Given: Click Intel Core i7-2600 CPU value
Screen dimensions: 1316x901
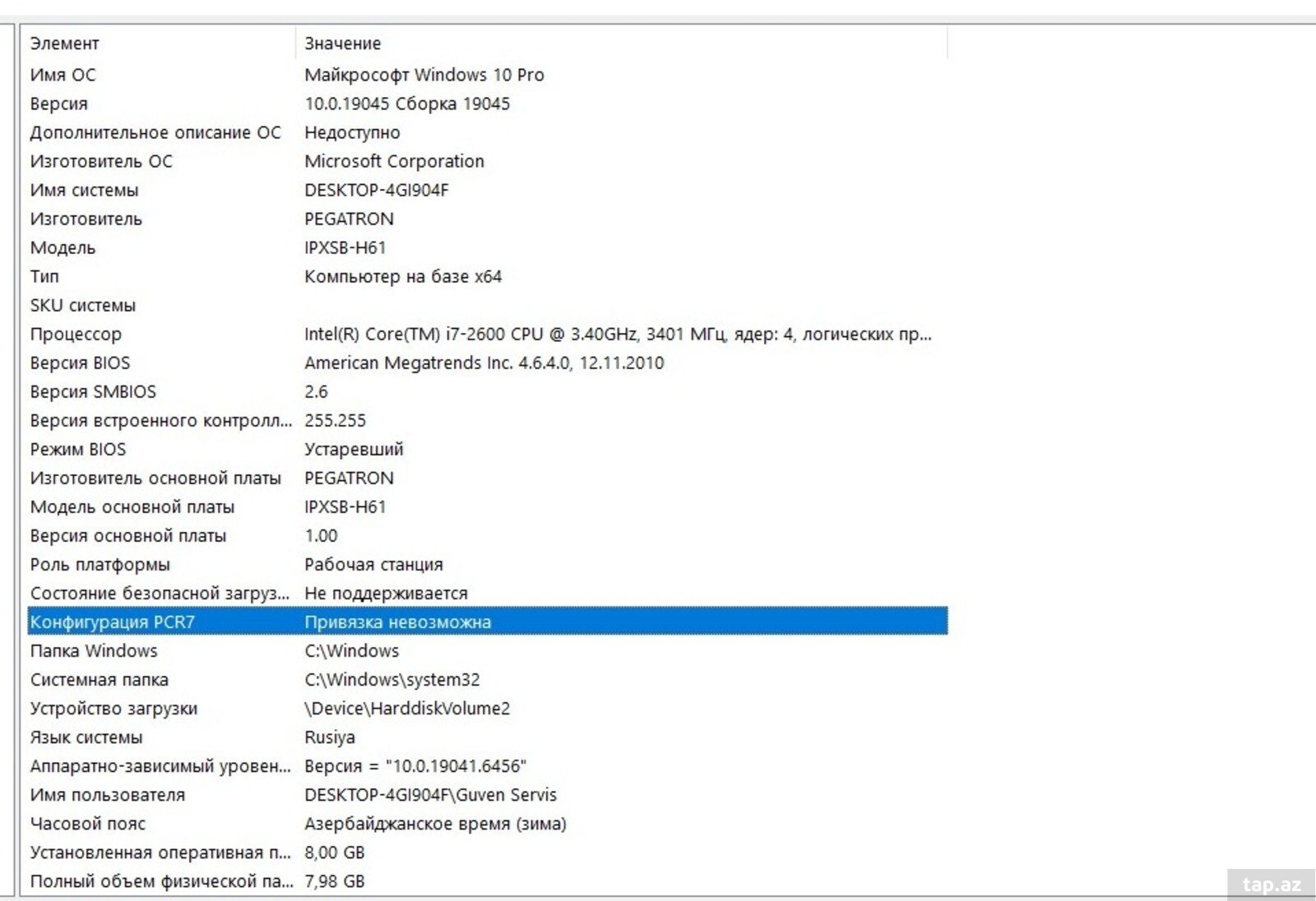Looking at the screenshot, I should [618, 334].
